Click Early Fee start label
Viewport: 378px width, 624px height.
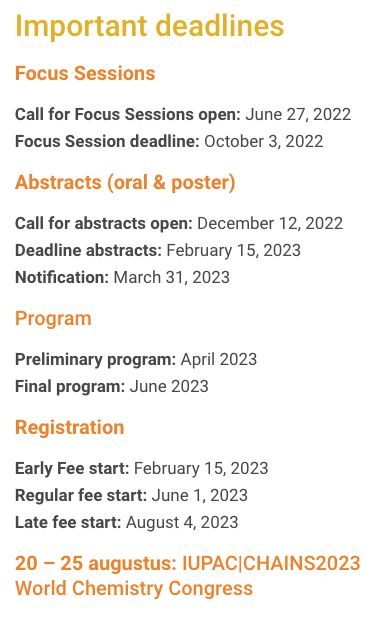coord(72,468)
